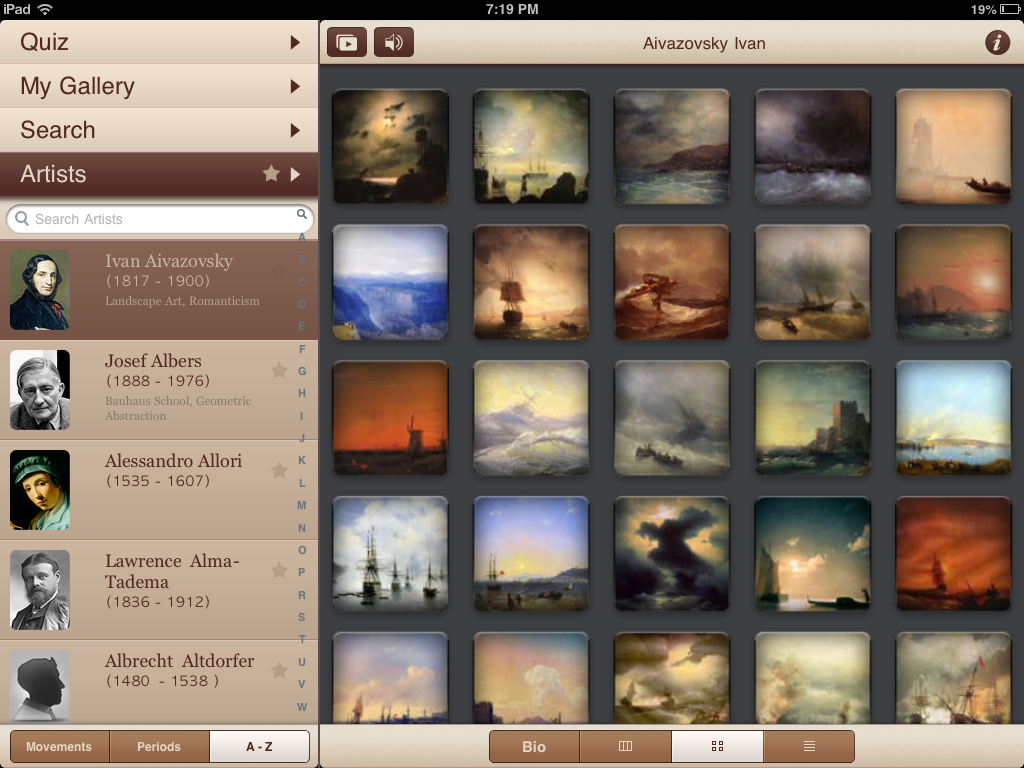
Task: Switch to the Periods tab
Action: tap(159, 747)
